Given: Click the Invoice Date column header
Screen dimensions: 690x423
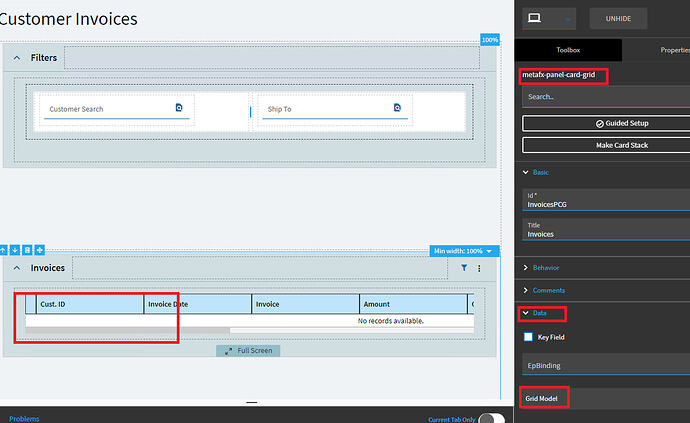Looking at the screenshot, I should [x=198, y=304].
